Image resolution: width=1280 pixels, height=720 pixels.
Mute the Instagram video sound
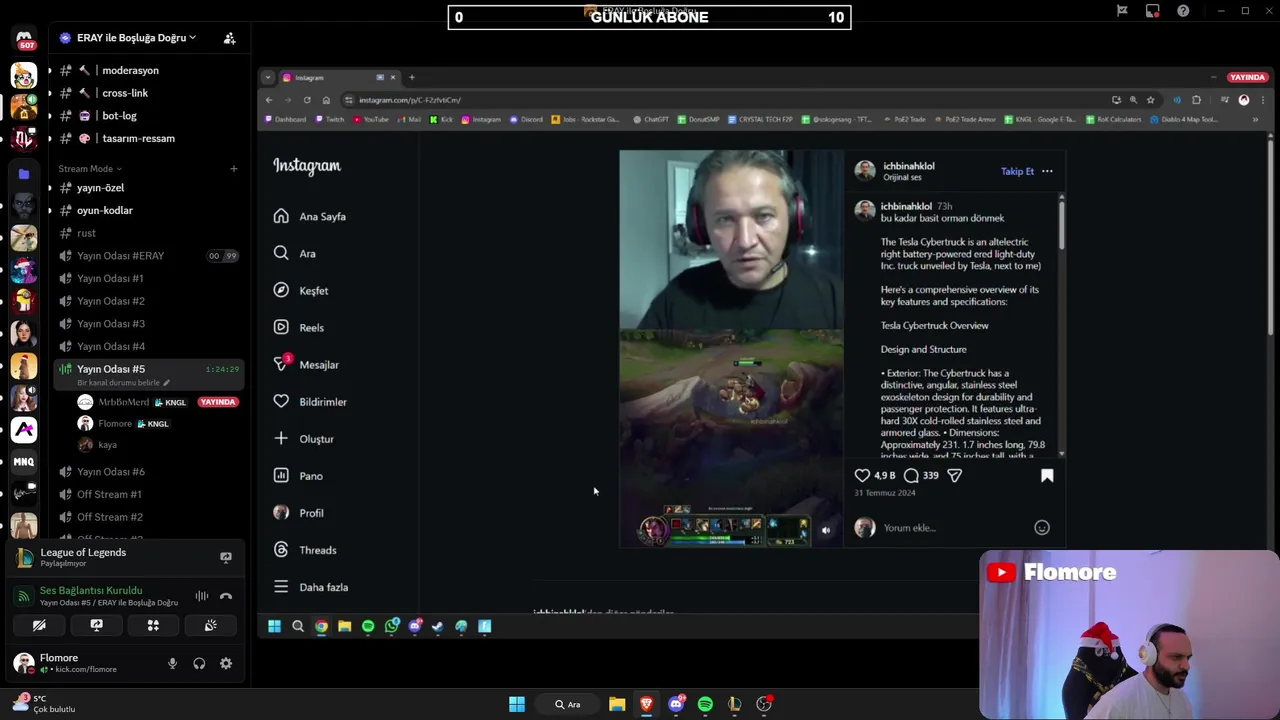[x=826, y=531]
